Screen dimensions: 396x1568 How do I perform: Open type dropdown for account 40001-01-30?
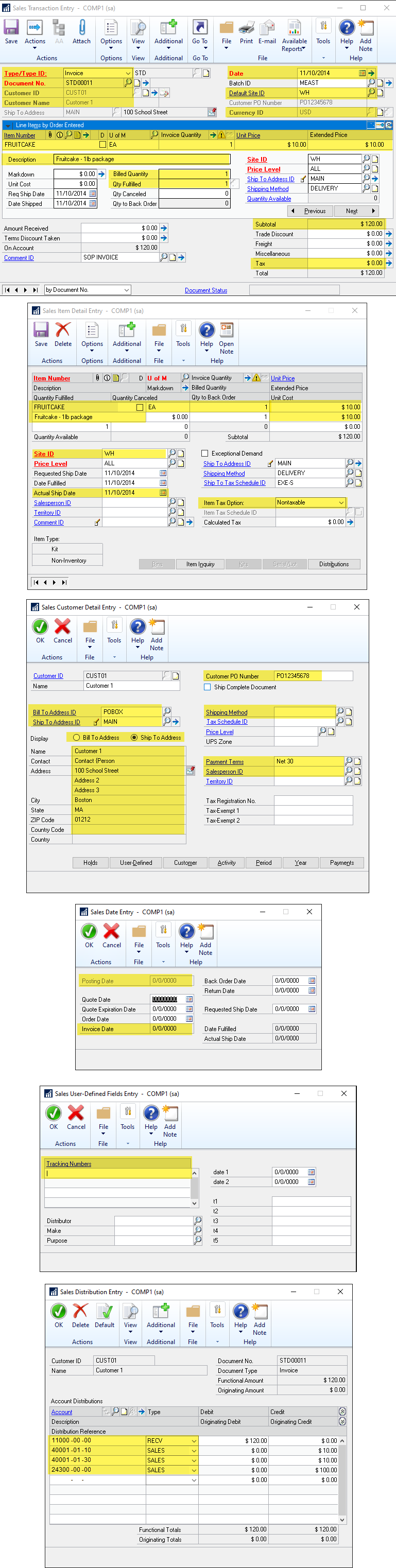click(194, 1460)
